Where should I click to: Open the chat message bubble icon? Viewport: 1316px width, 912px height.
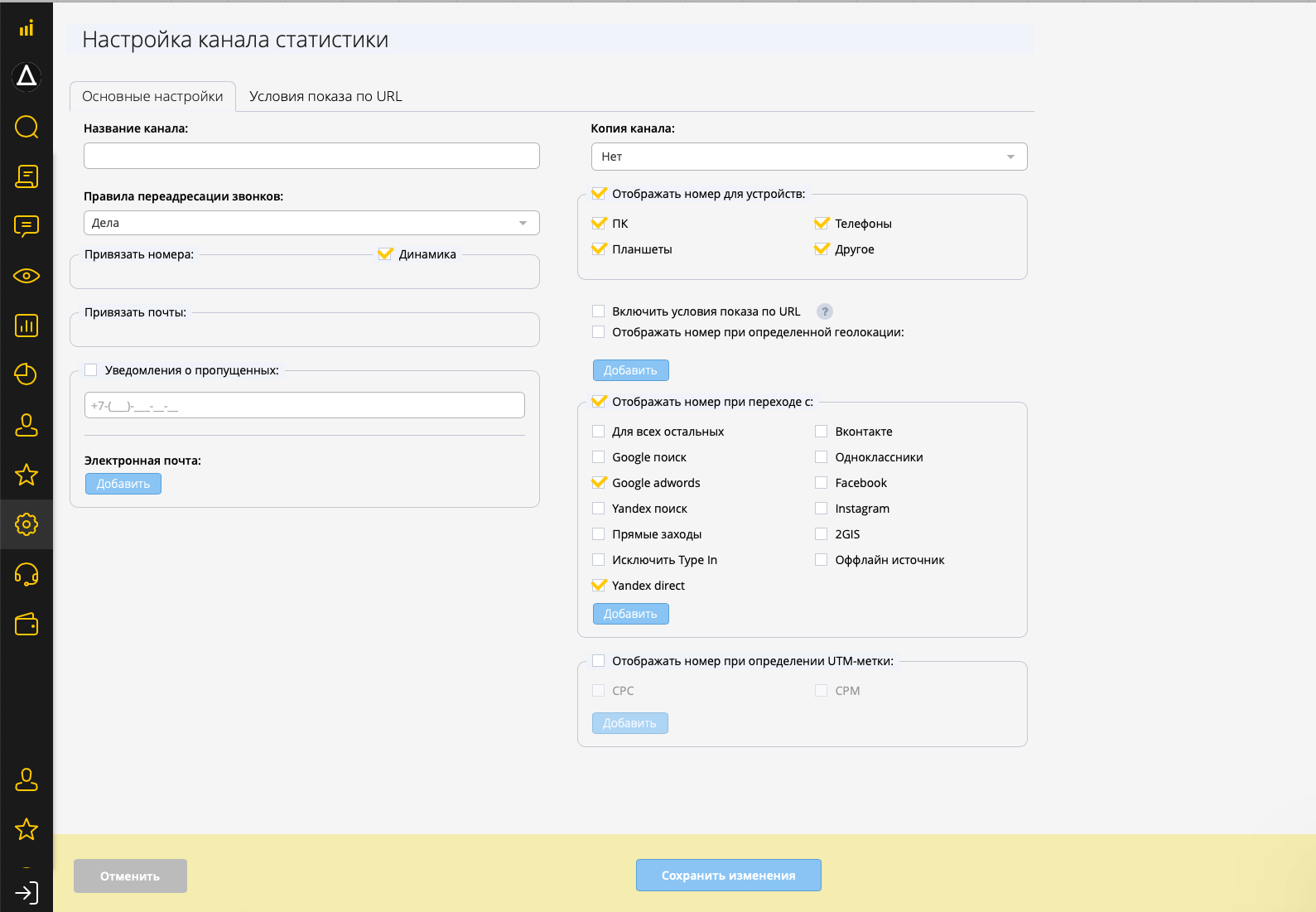[27, 226]
